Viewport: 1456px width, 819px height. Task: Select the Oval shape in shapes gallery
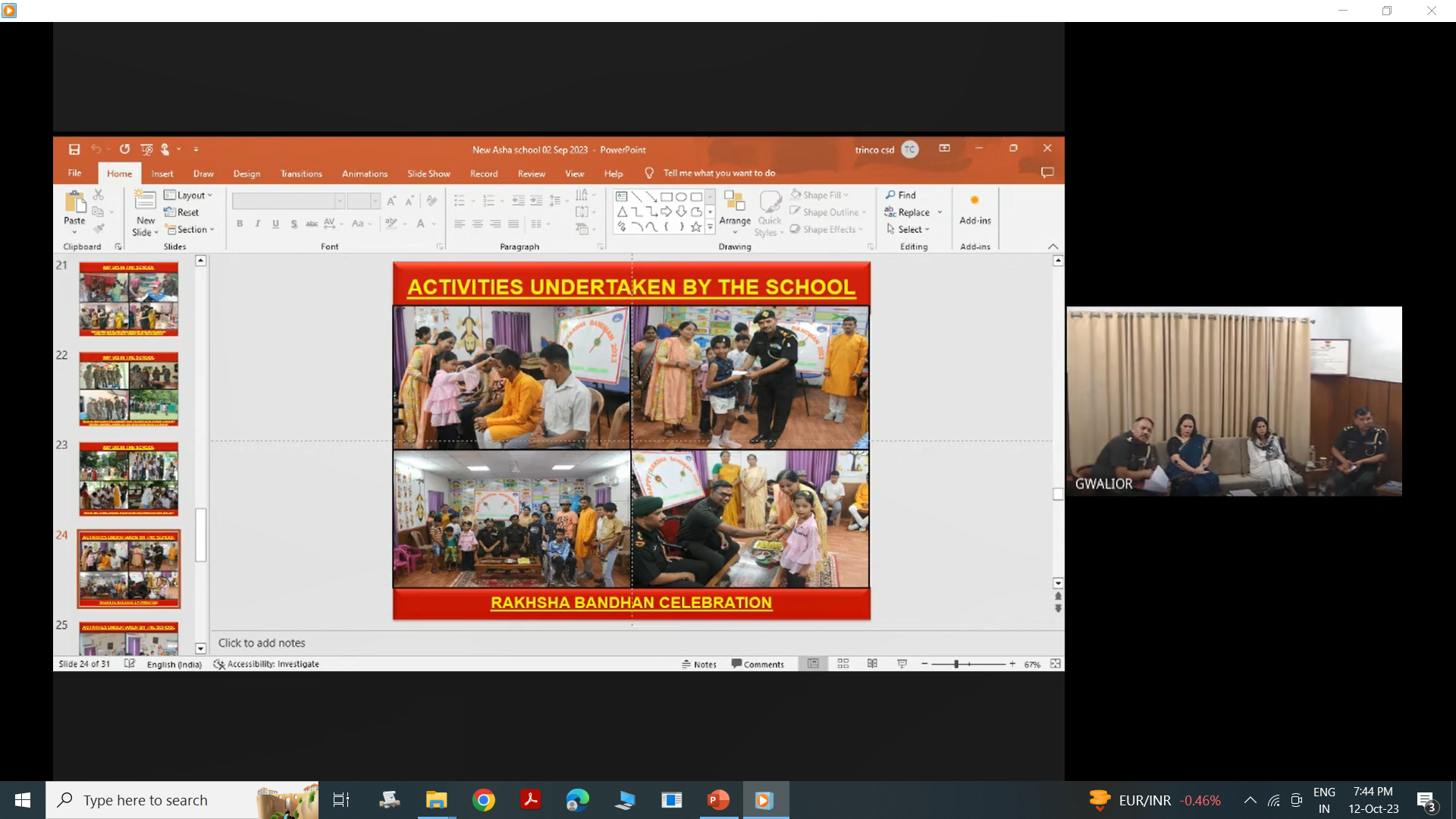(x=681, y=196)
